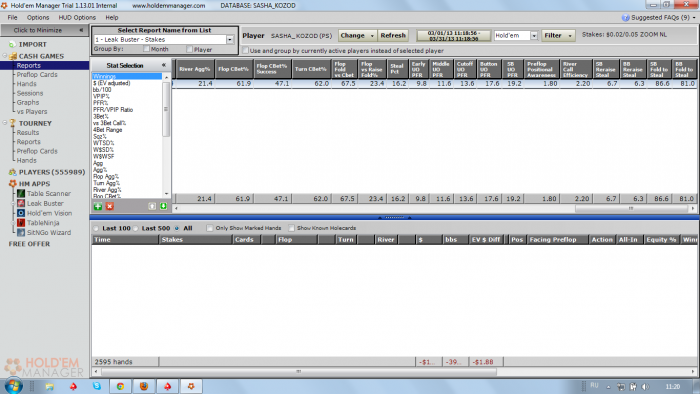The width and height of the screenshot is (700, 394).
Task: Open vs Players under Cash Games
Action: pyautogui.click(x=32, y=112)
